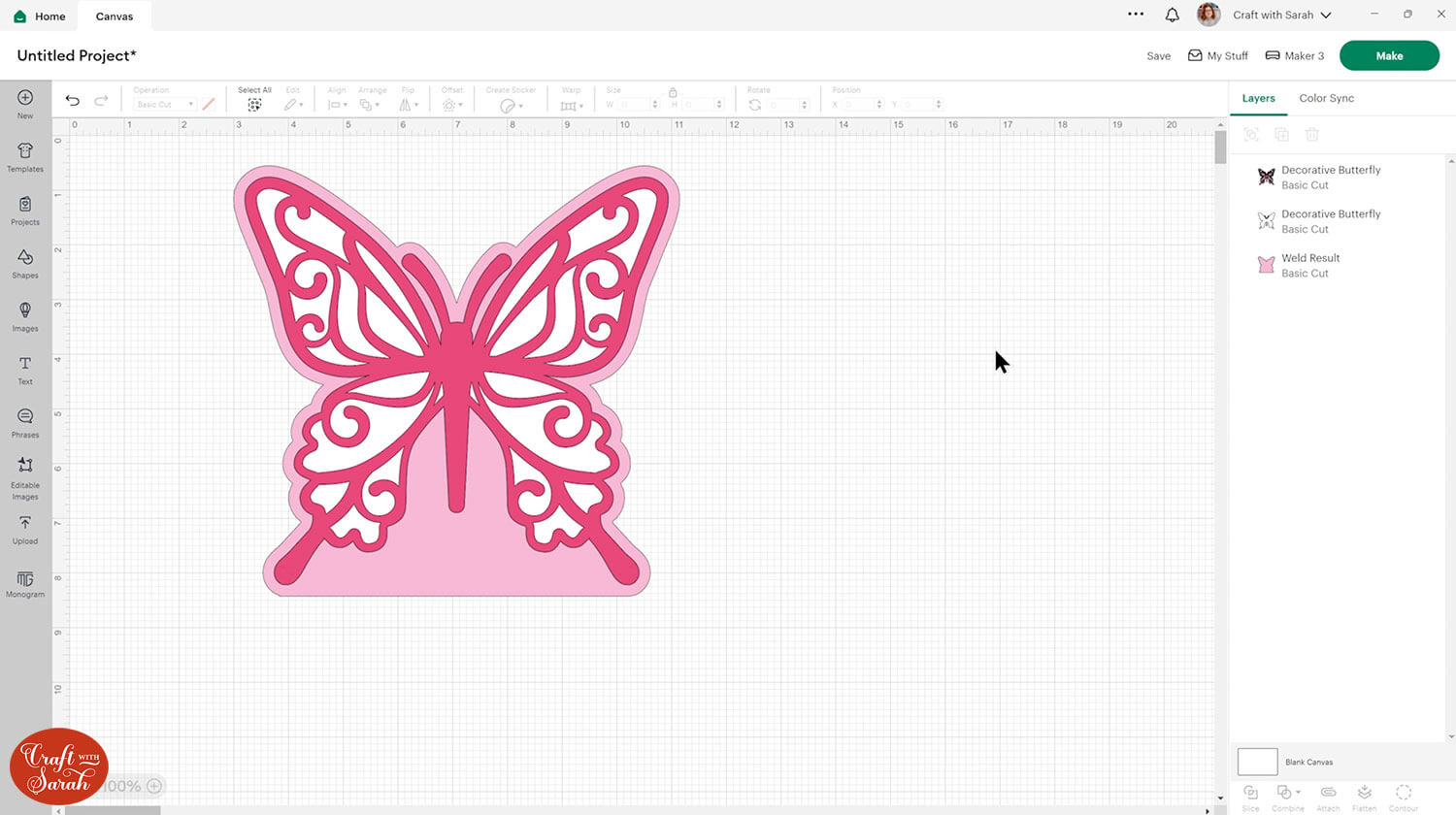1456x815 pixels.
Task: Select the pink butterfly design on canvas
Action: click(x=456, y=381)
